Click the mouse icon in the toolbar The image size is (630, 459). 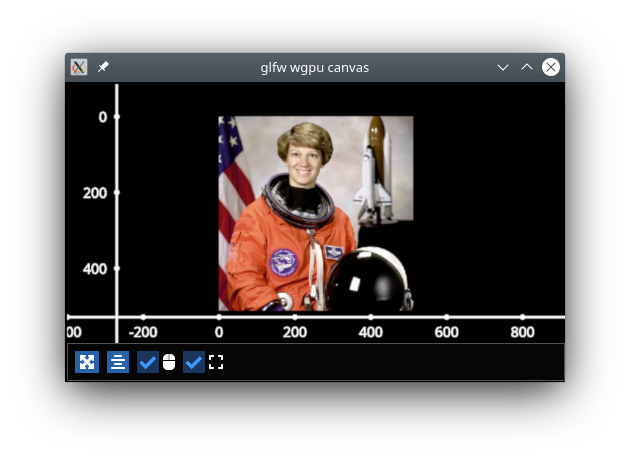coord(169,362)
